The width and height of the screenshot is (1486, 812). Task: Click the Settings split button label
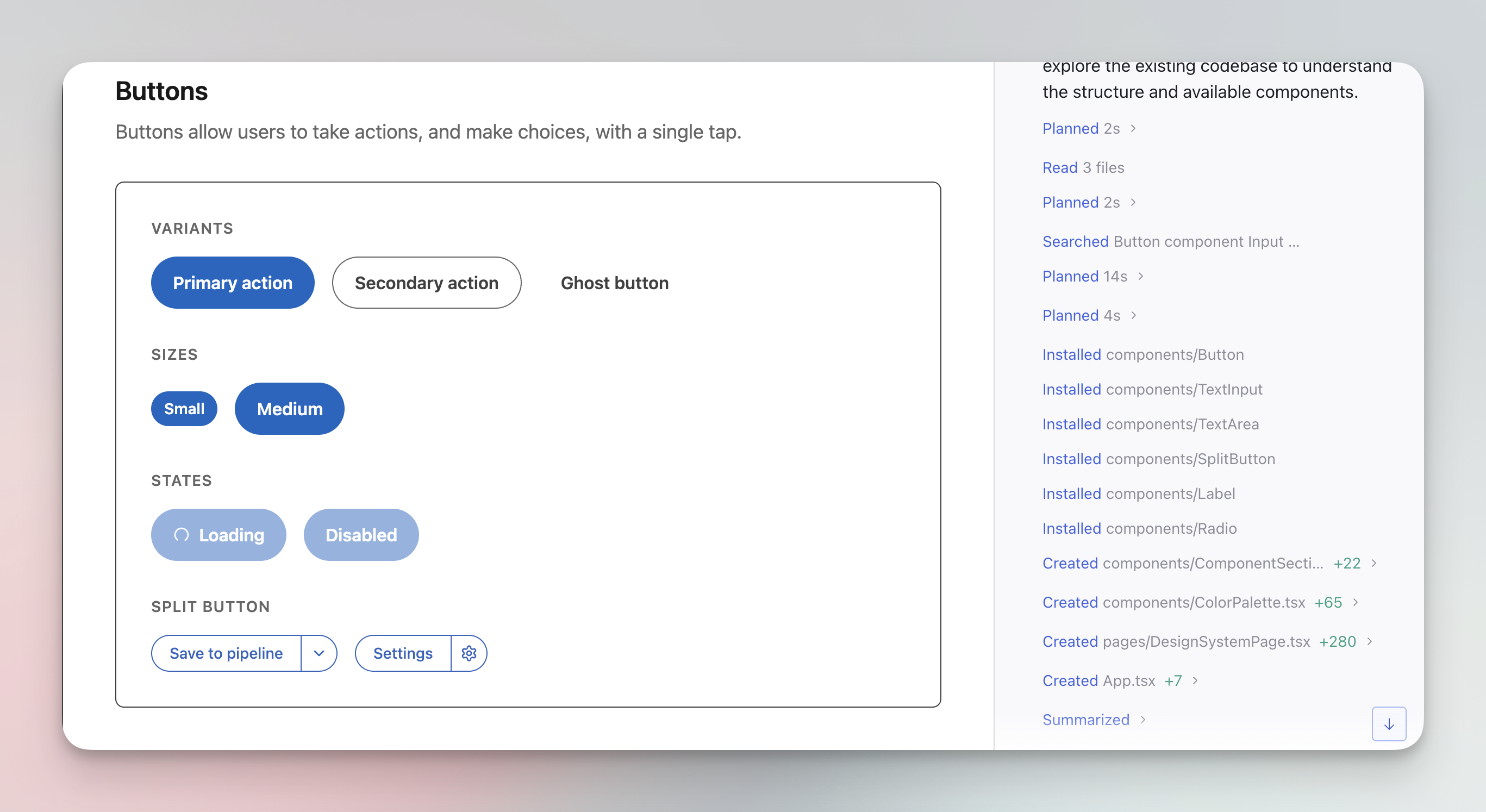click(x=403, y=653)
